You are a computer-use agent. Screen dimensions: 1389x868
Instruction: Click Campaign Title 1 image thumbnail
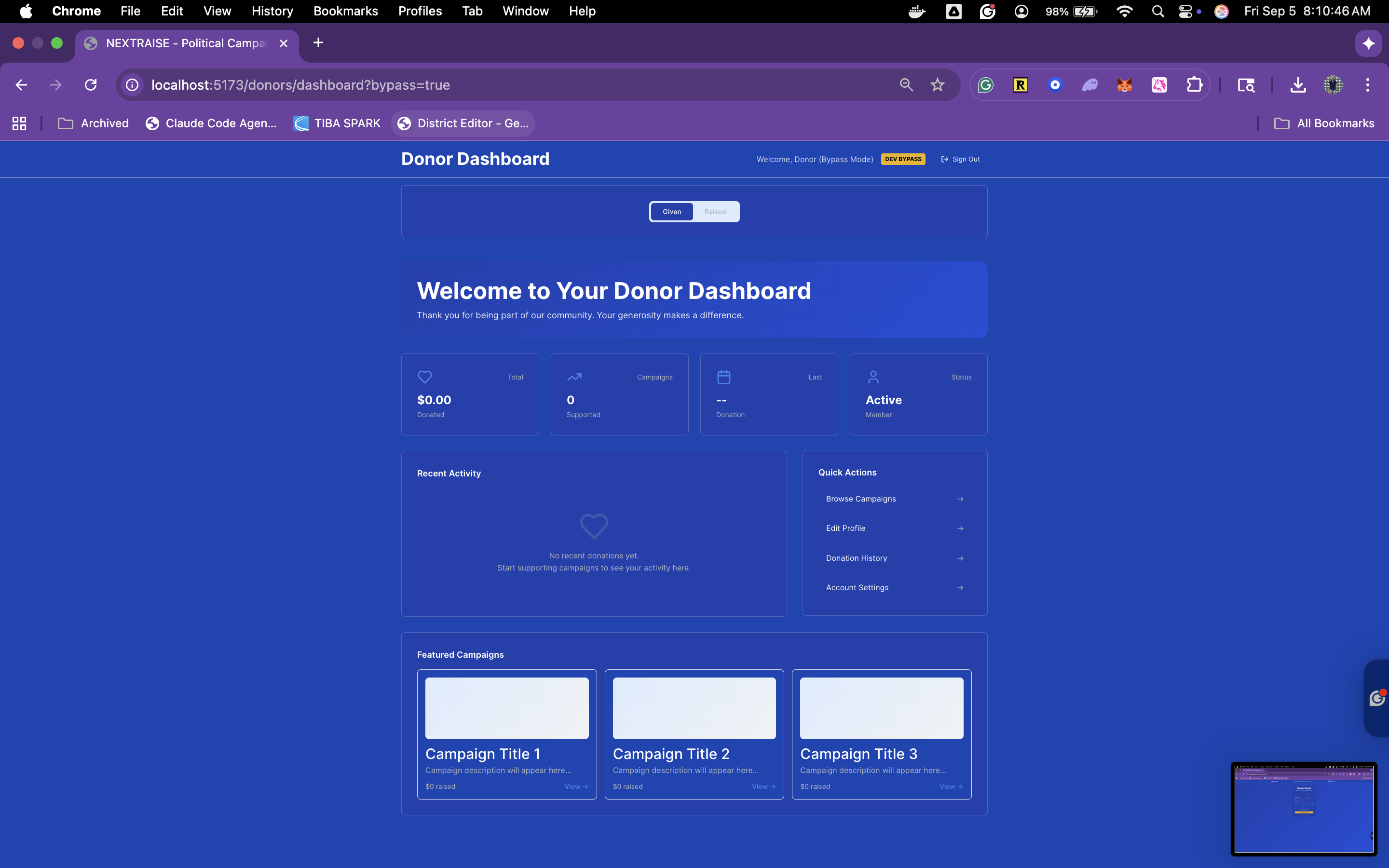507,708
